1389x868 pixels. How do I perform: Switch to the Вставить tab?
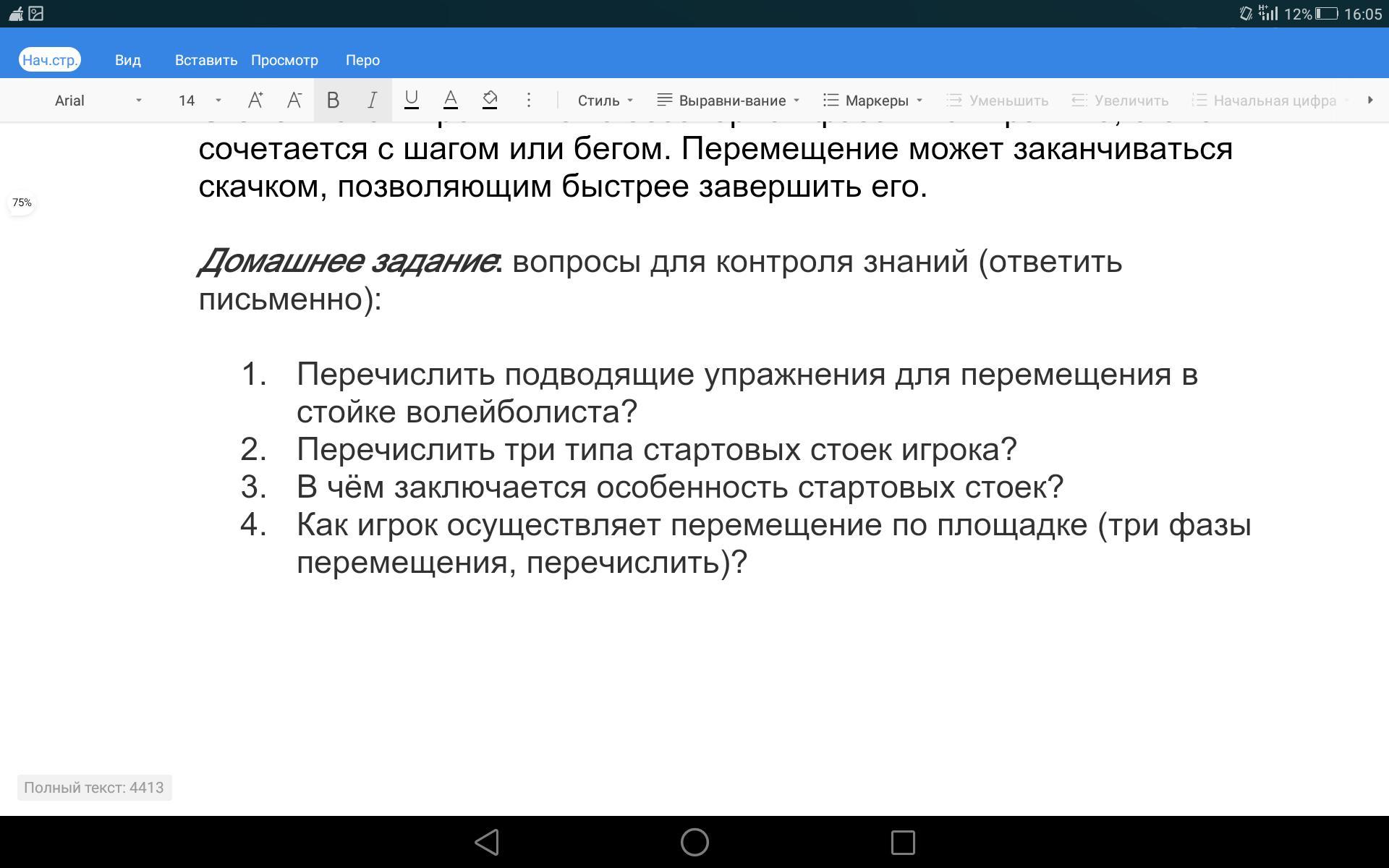coord(206,60)
